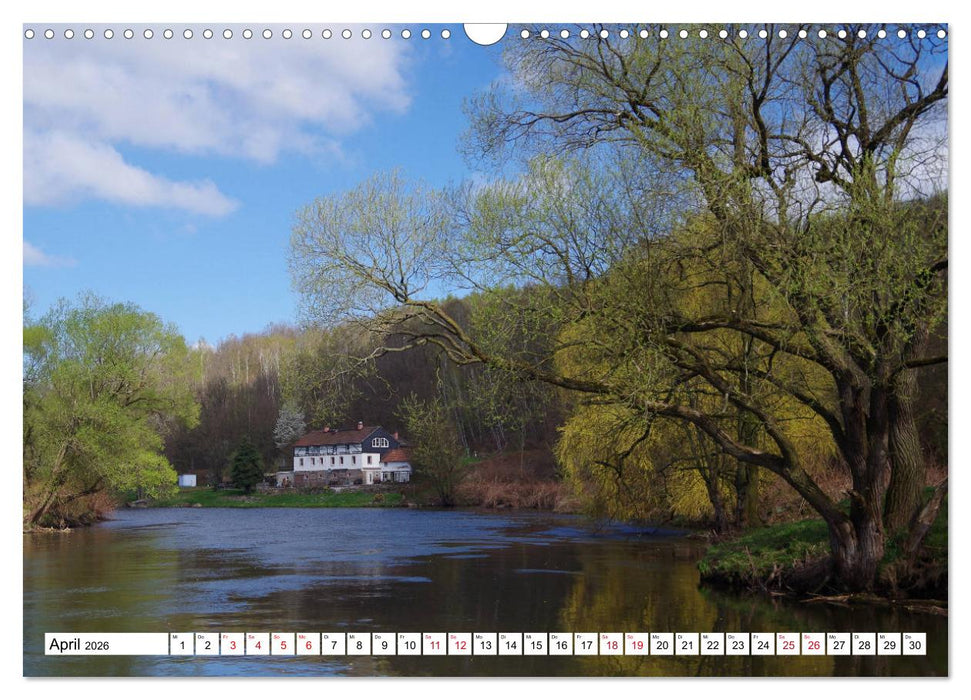Screen dimensions: 971x700
Task: Click the last date 30
Action: pos(914,645)
